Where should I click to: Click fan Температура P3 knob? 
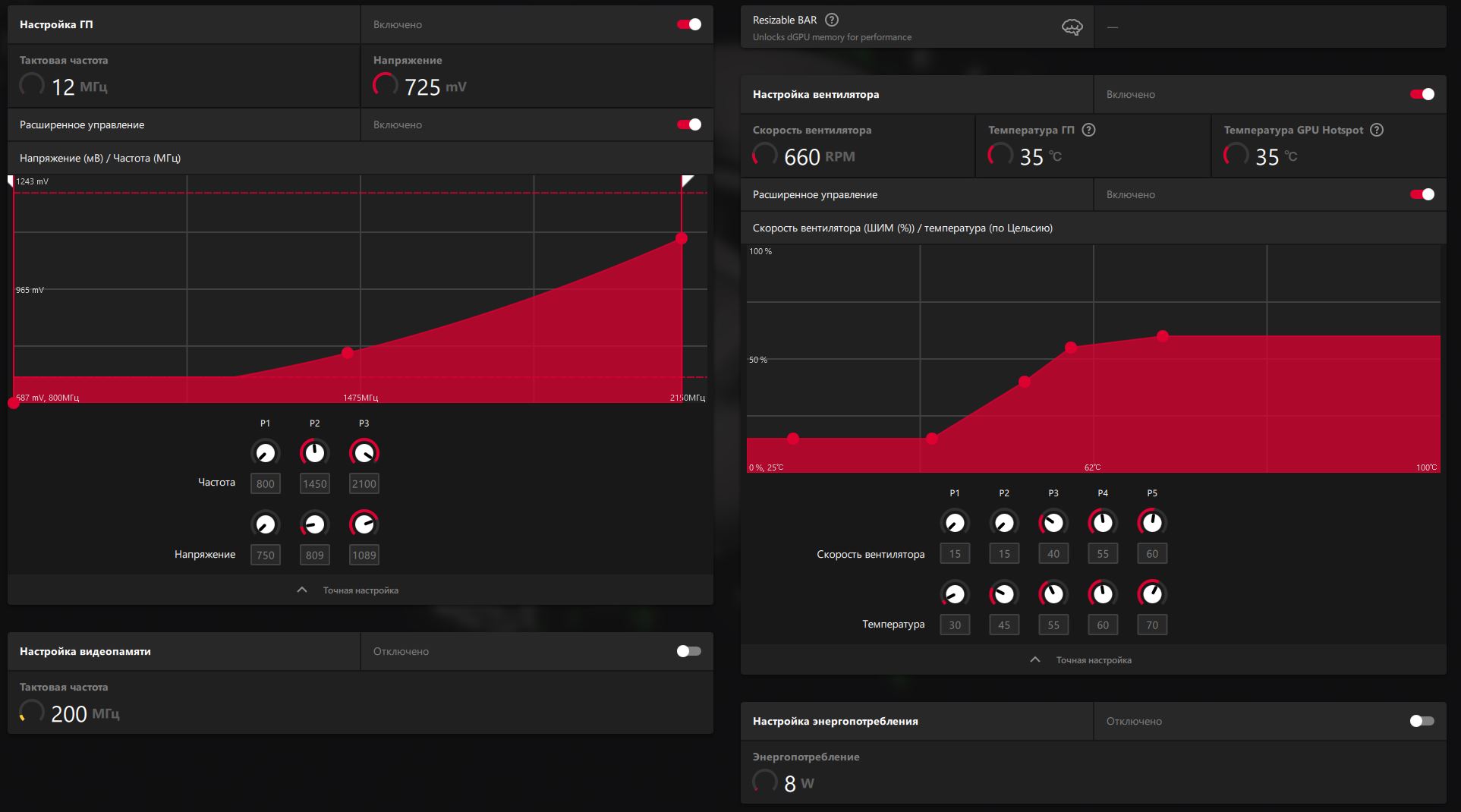point(1053,593)
